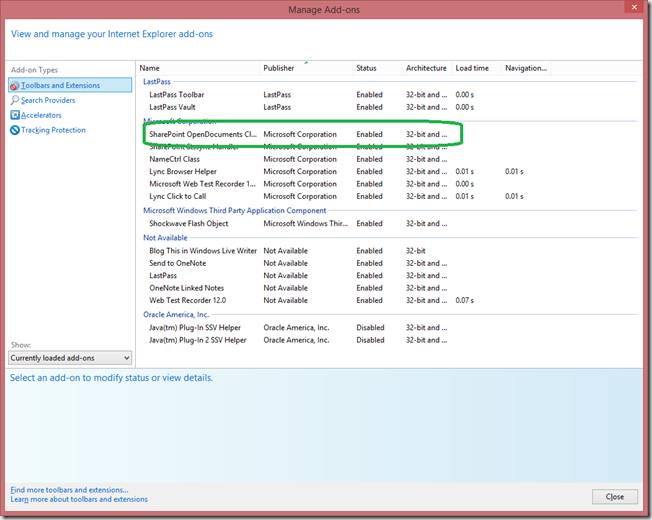Collapse the Microsoft Windows Third Party Application Component group
Screen dimensions: 652x520
[x=235, y=210]
